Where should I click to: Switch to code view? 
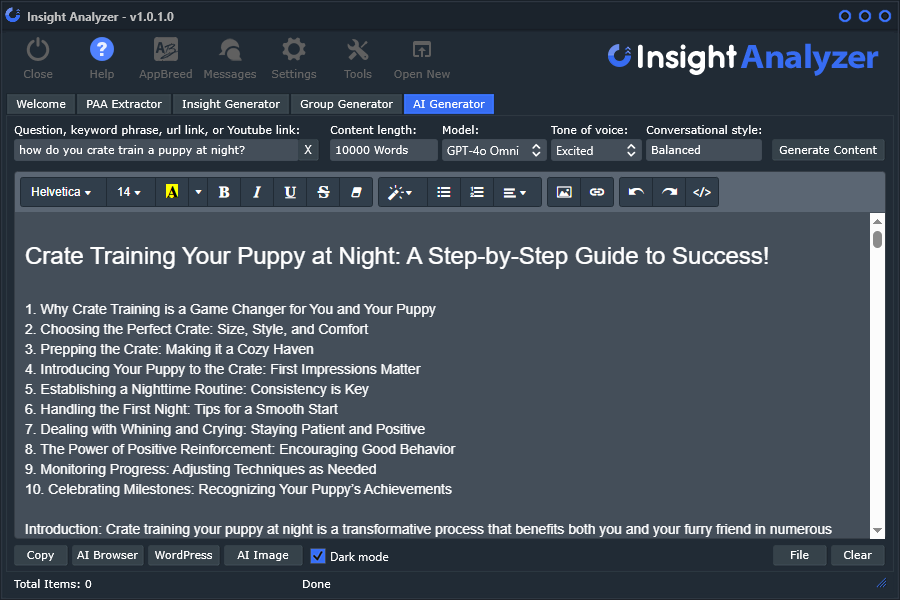702,192
